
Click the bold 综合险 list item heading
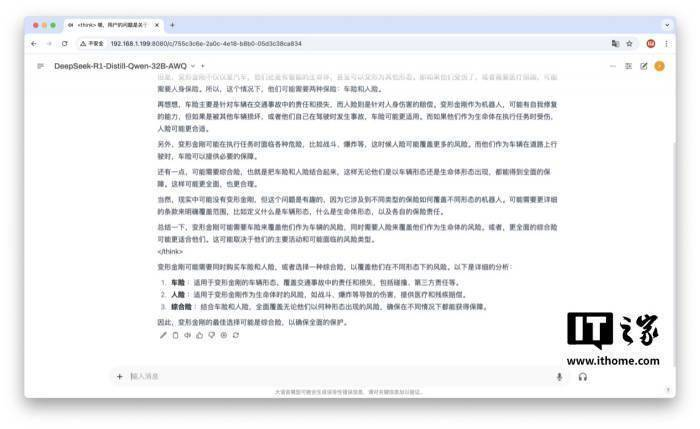(181, 307)
